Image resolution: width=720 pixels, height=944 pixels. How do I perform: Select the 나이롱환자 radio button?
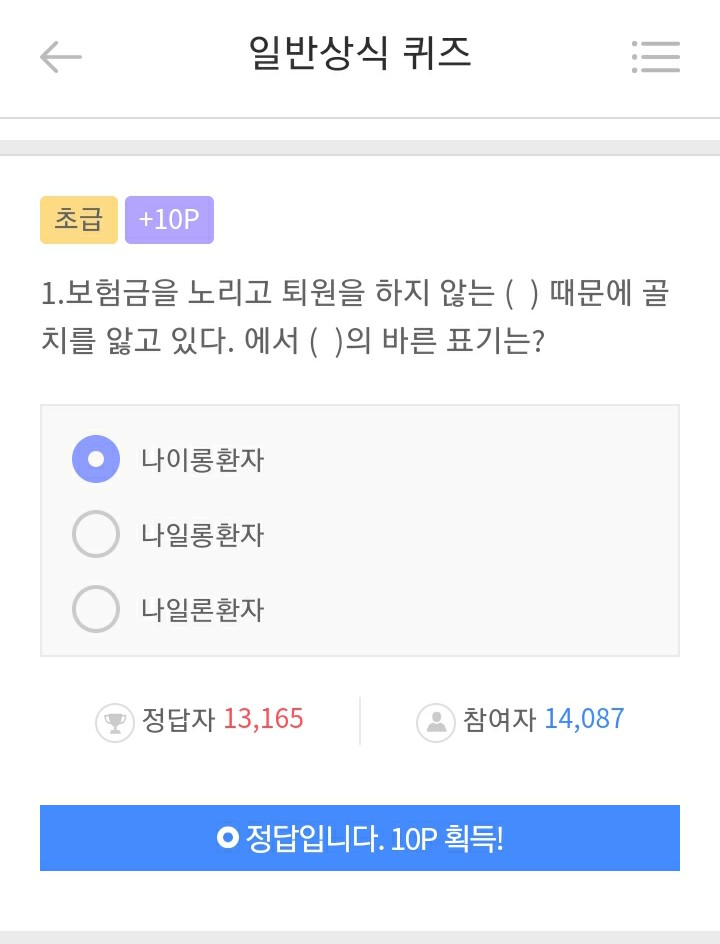[96, 460]
